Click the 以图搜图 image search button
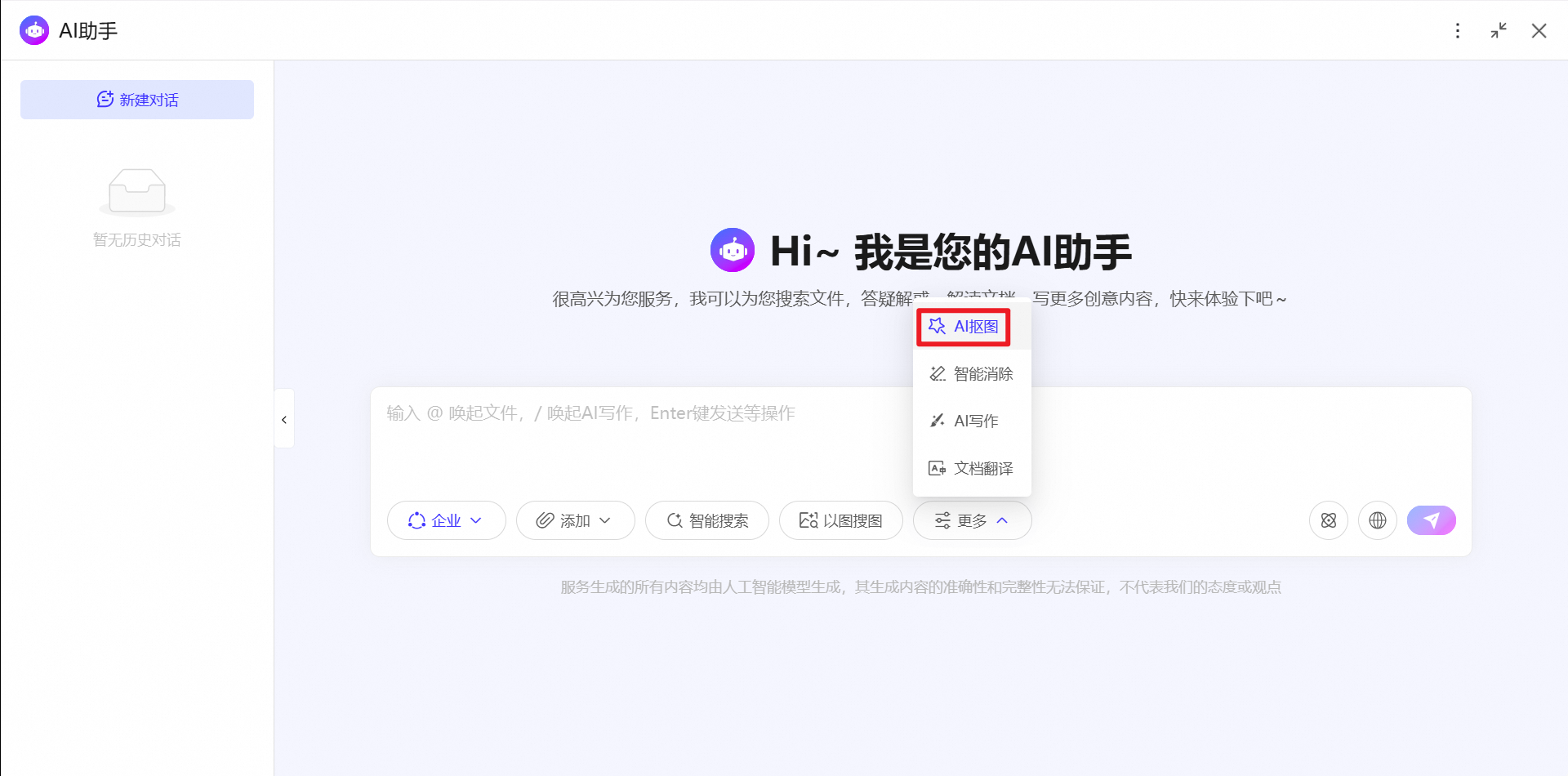1568x776 pixels. (841, 520)
